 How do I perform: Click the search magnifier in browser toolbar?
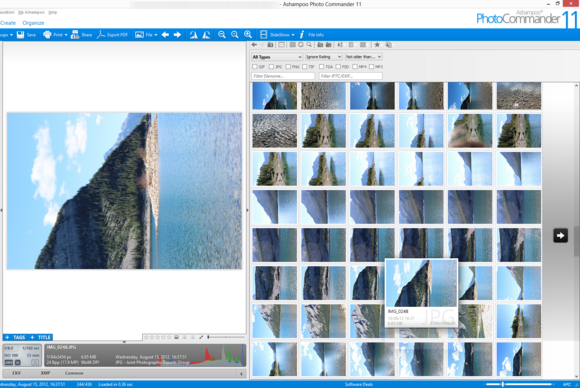pyautogui.click(x=309, y=45)
